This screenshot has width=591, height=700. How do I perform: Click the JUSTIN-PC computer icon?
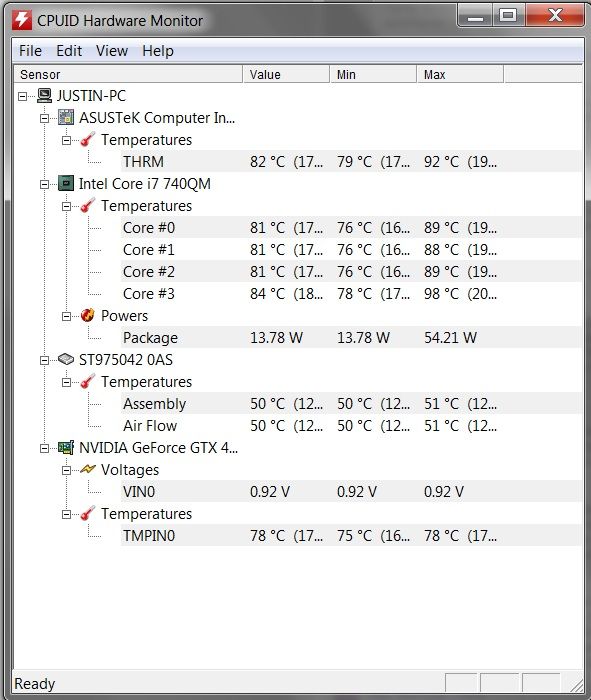click(44, 96)
